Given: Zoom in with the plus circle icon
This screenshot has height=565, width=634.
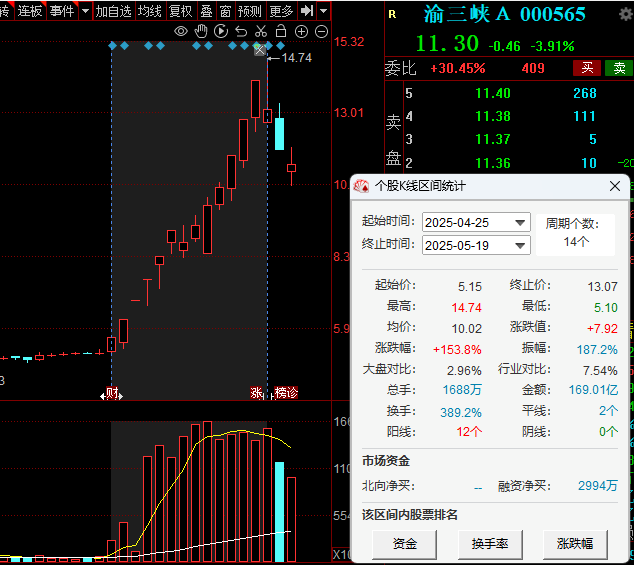Looking at the screenshot, I should click(301, 32).
